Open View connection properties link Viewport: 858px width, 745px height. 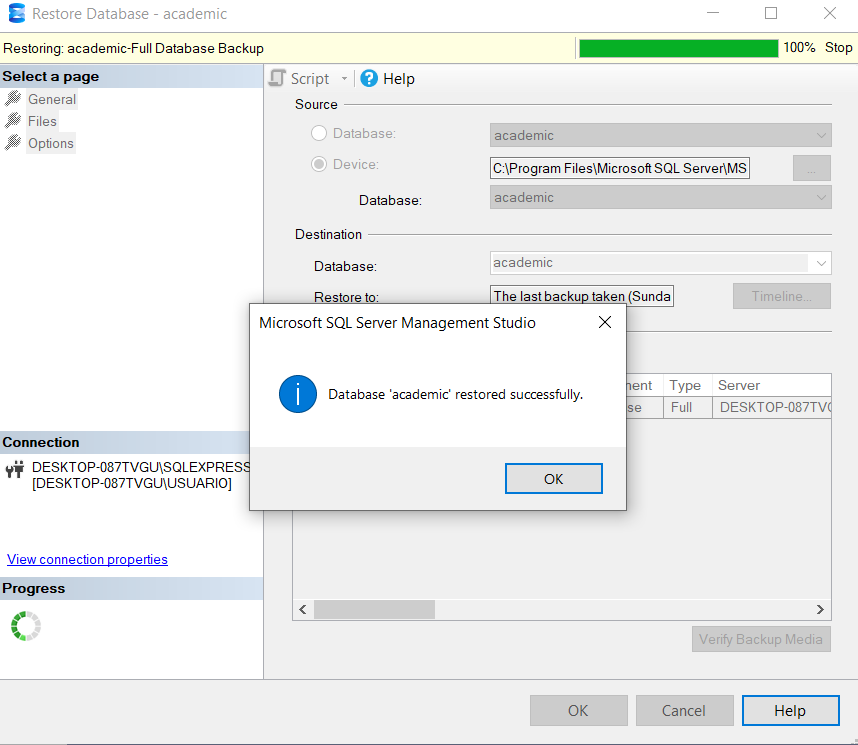[x=88, y=559]
